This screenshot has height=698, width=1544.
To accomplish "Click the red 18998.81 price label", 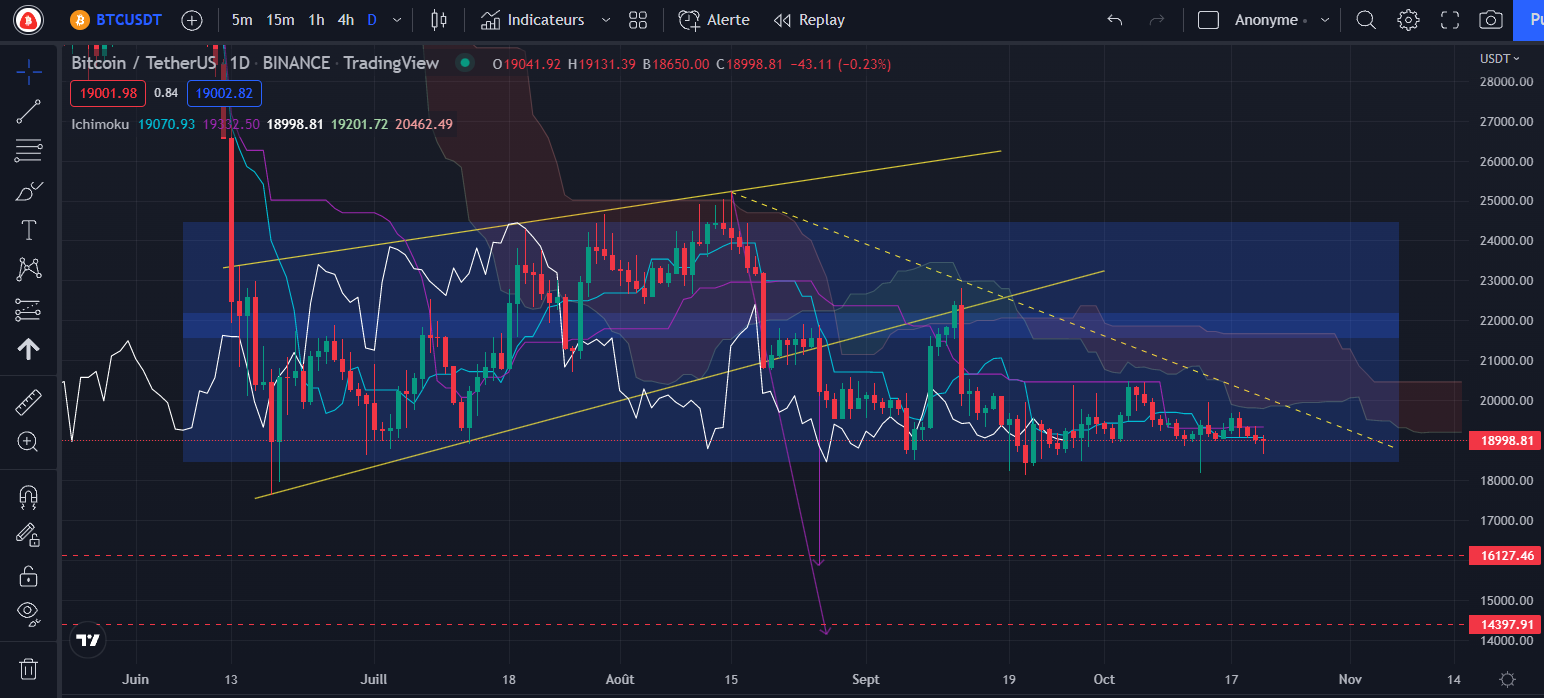I will 1505,439.
